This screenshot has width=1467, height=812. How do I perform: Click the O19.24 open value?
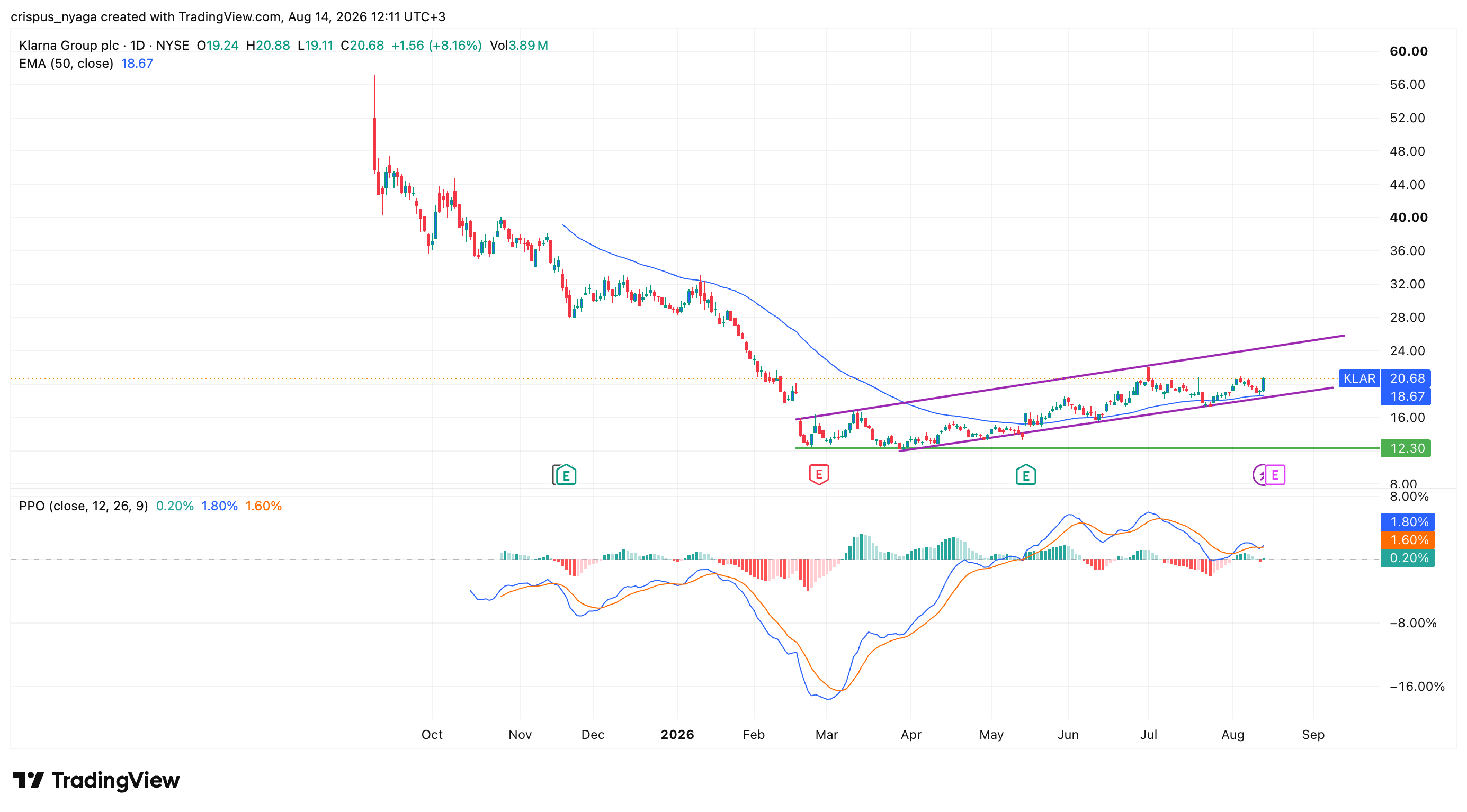(x=218, y=46)
